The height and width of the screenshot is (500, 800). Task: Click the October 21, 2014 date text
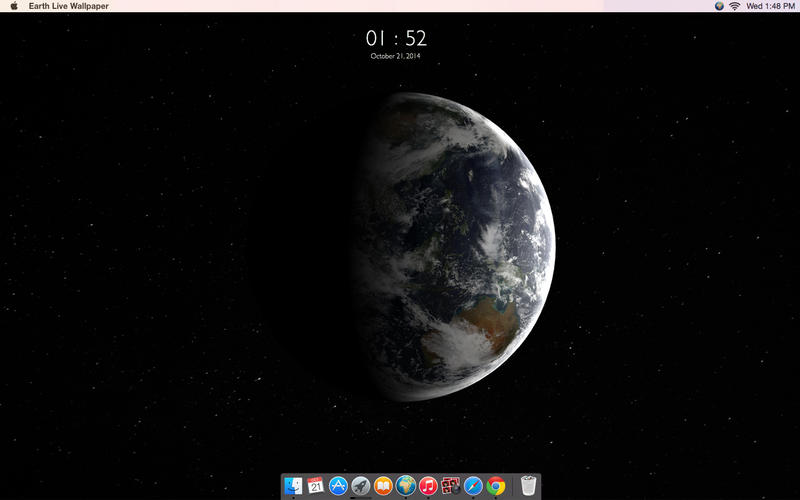tap(396, 57)
